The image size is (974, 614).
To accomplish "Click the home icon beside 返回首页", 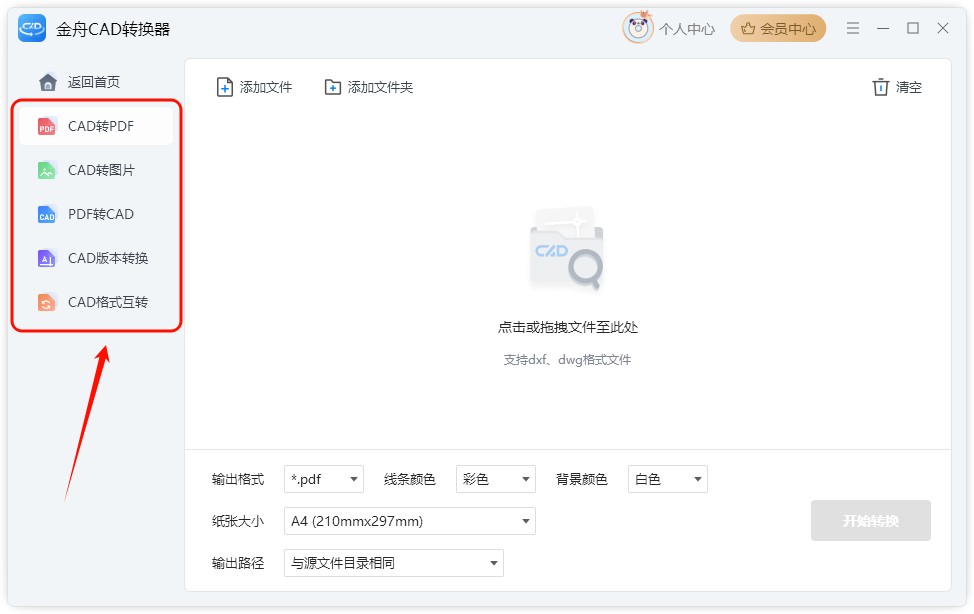I will pos(47,82).
